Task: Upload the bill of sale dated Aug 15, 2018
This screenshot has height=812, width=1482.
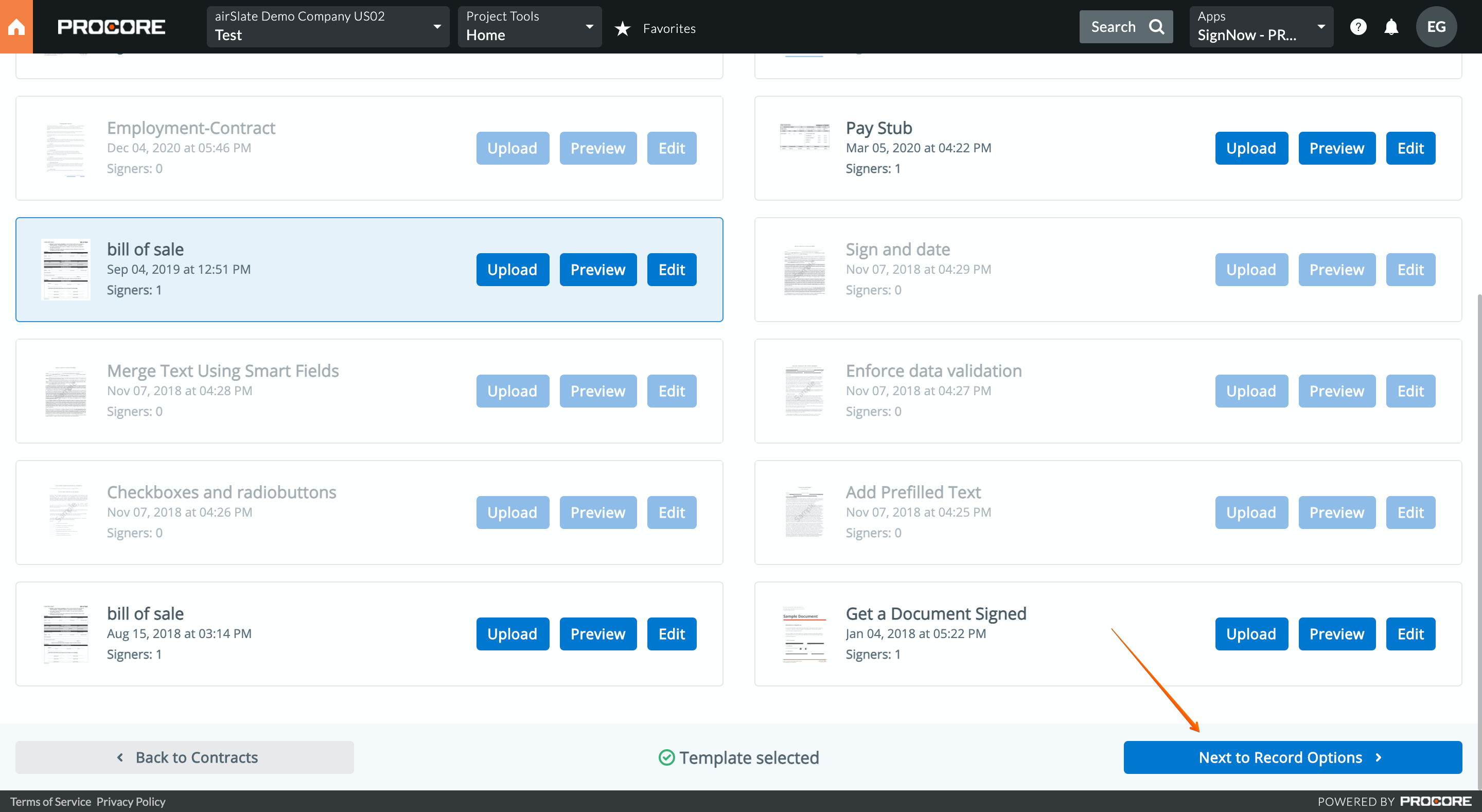Action: coord(512,633)
